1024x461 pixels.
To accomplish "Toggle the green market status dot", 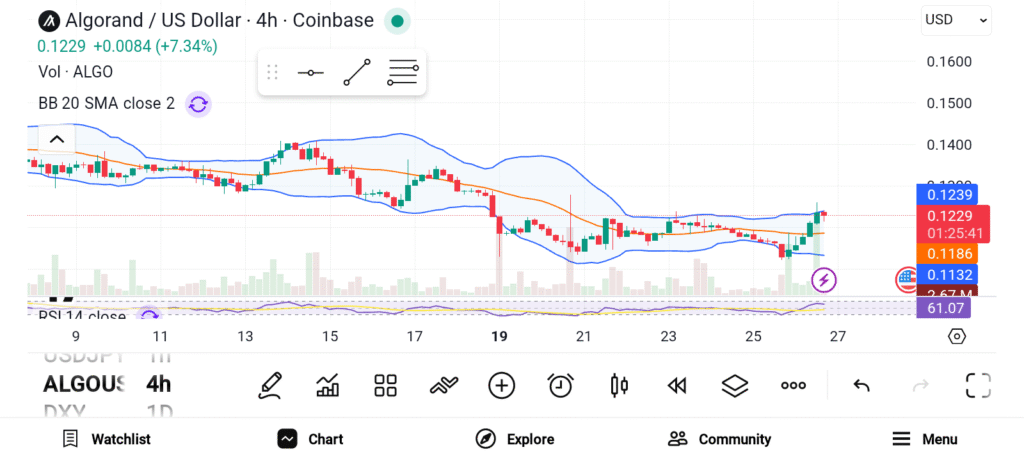I will 397,21.
